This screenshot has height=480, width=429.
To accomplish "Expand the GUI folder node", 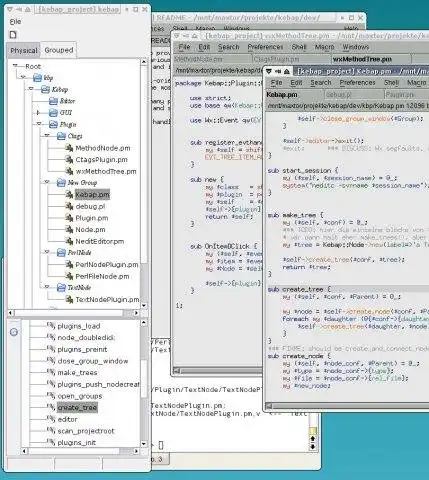I will coord(38,113).
